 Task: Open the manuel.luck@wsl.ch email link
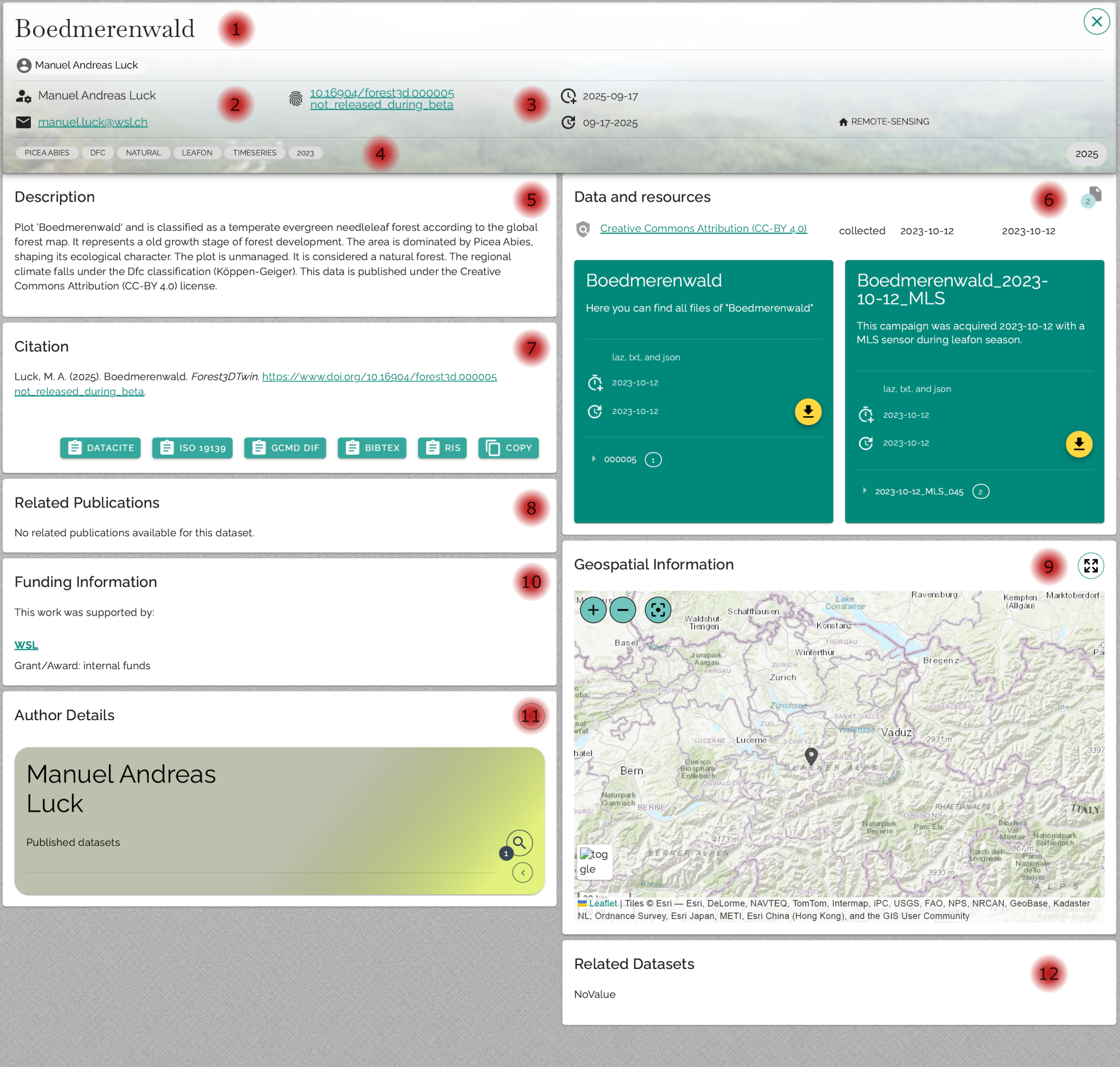tap(93, 122)
